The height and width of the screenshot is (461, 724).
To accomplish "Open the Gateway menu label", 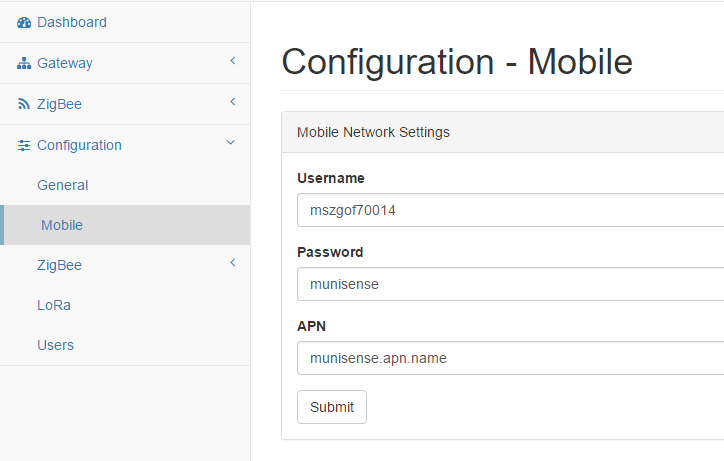I will [x=65, y=63].
